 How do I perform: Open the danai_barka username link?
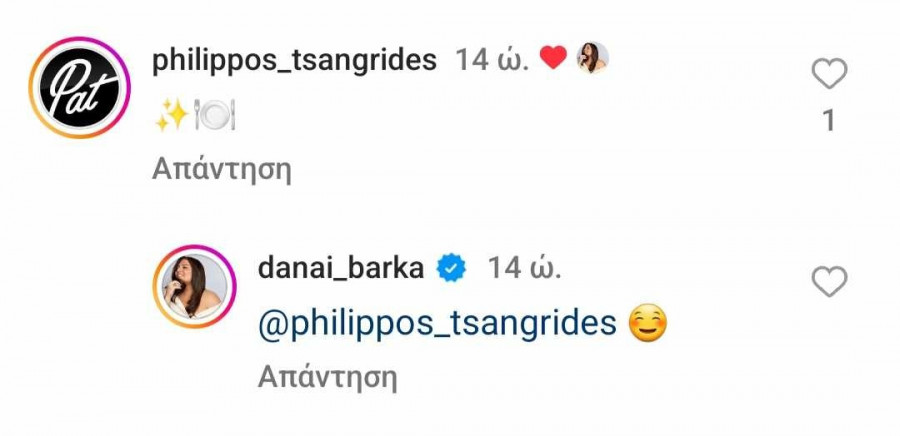(341, 268)
